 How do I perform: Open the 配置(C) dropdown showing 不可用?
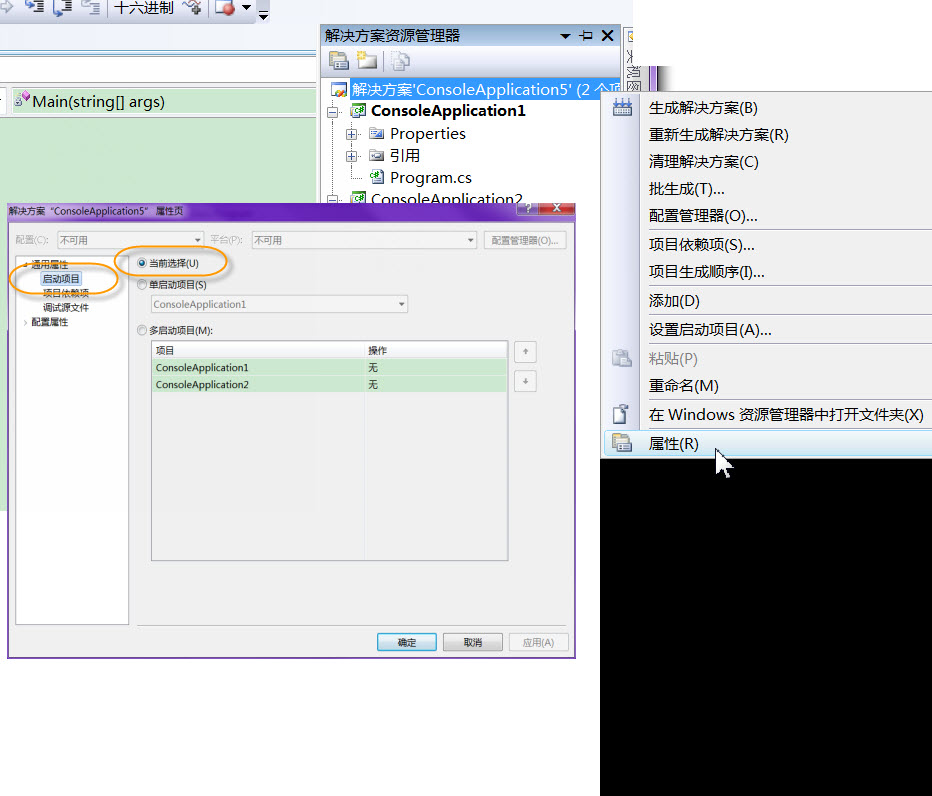click(130, 240)
